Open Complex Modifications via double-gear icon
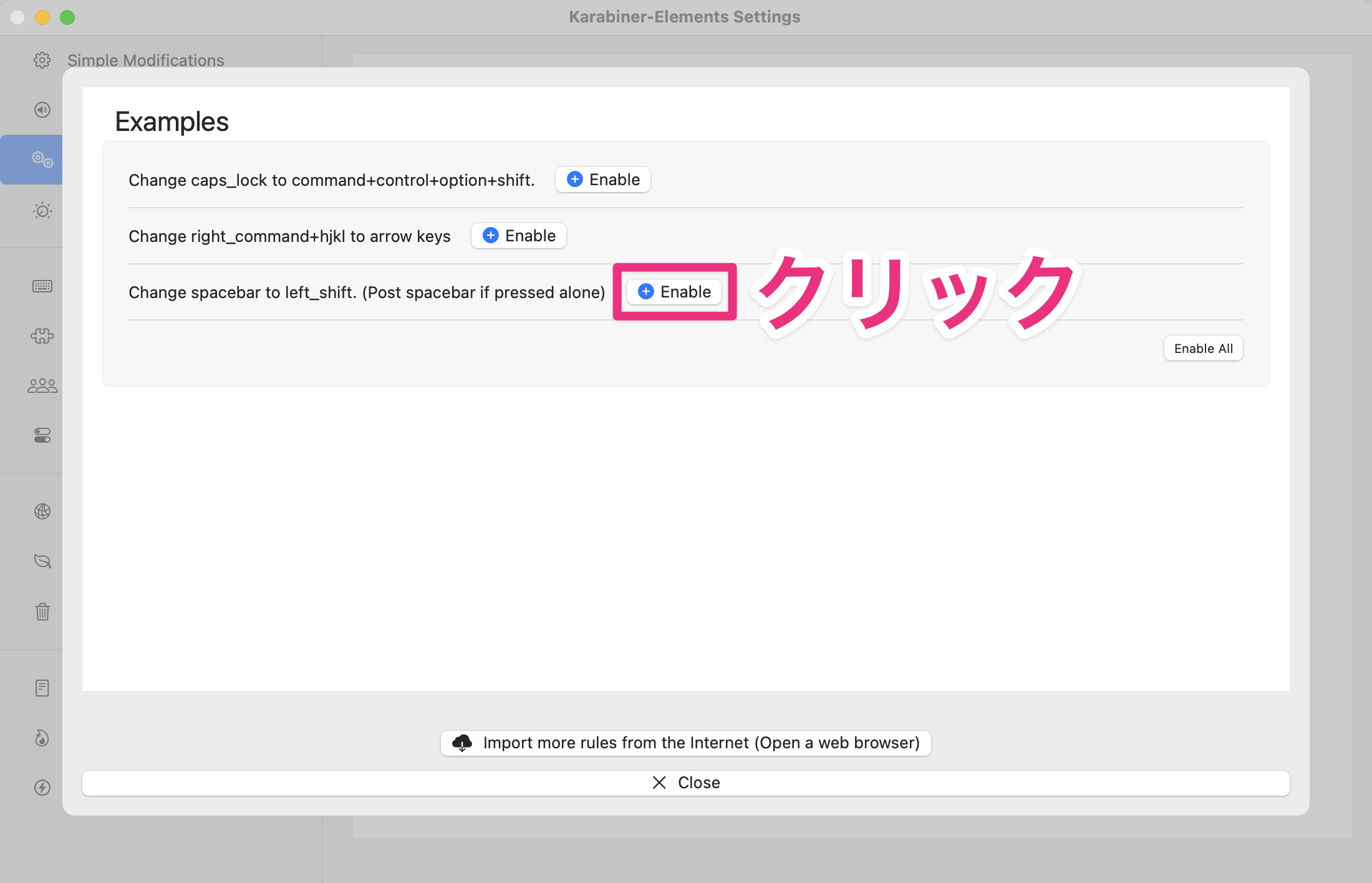The image size is (1372, 883). point(42,159)
